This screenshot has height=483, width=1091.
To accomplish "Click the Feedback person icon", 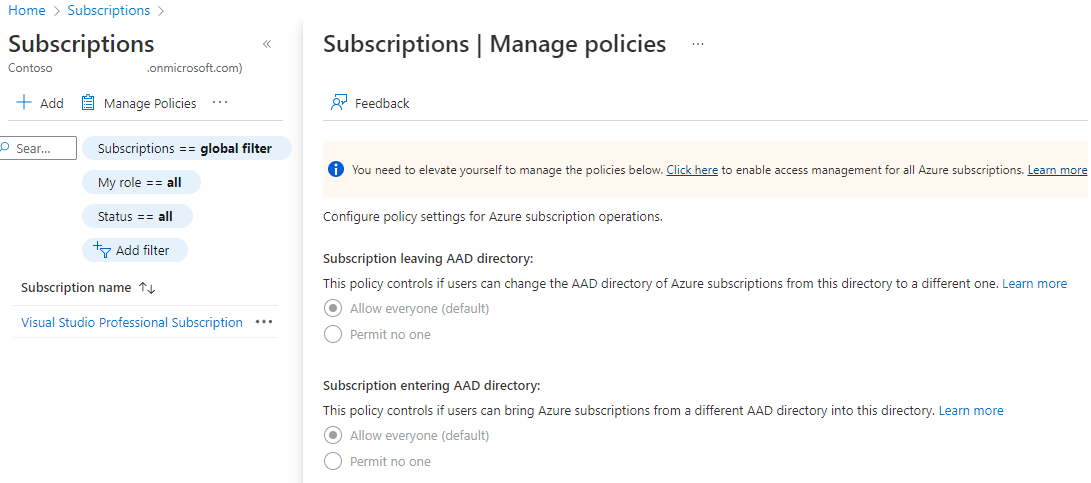I will (339, 103).
